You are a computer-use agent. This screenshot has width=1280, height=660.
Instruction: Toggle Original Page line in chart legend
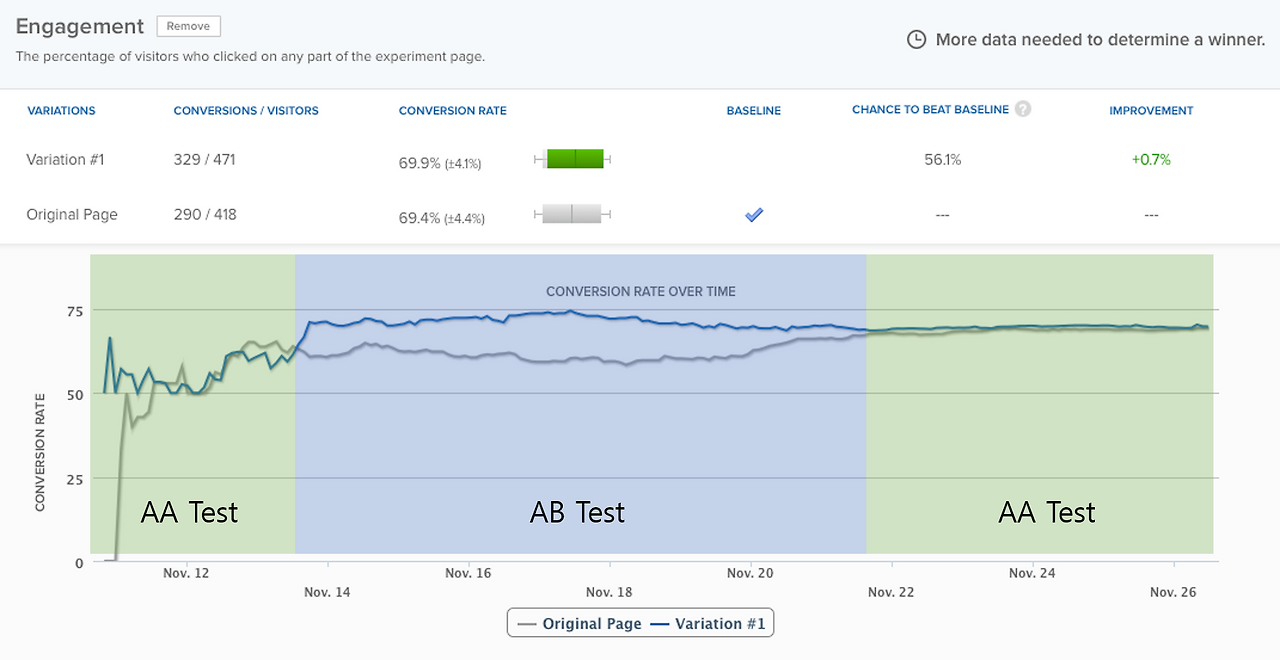(x=579, y=624)
